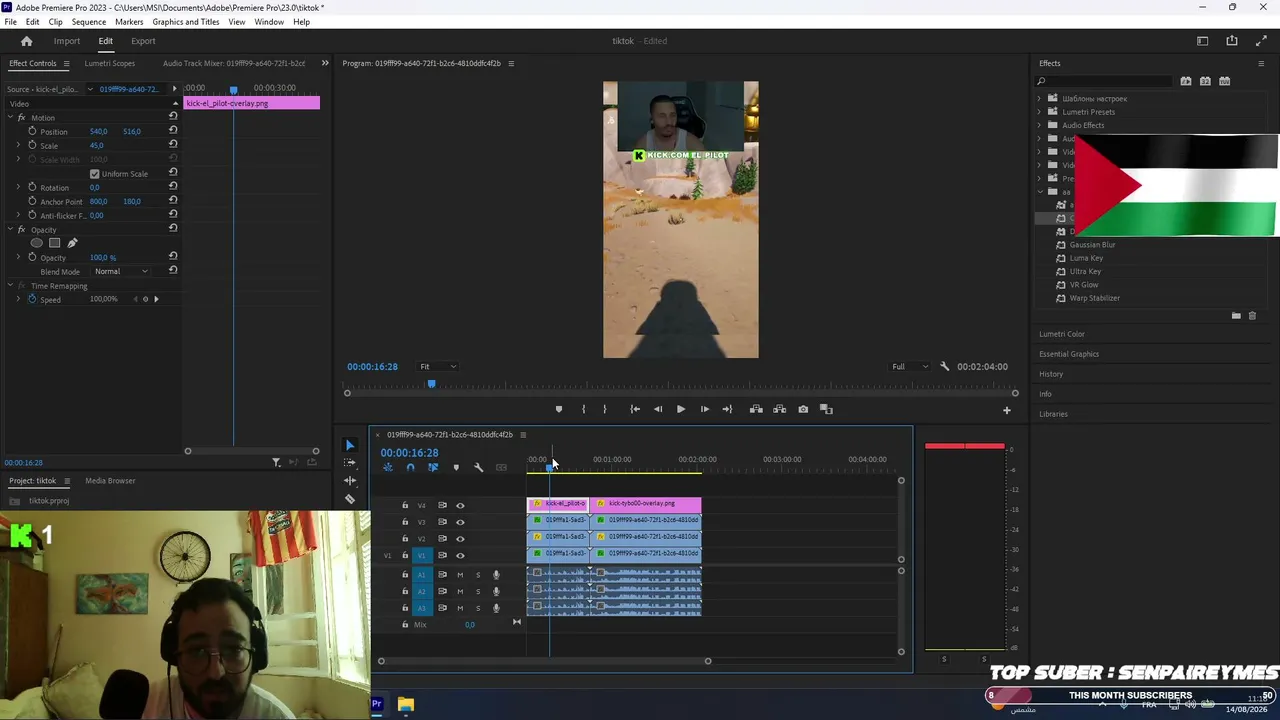Step forward one frame
Viewport: 1280px width, 720px height.
click(705, 409)
